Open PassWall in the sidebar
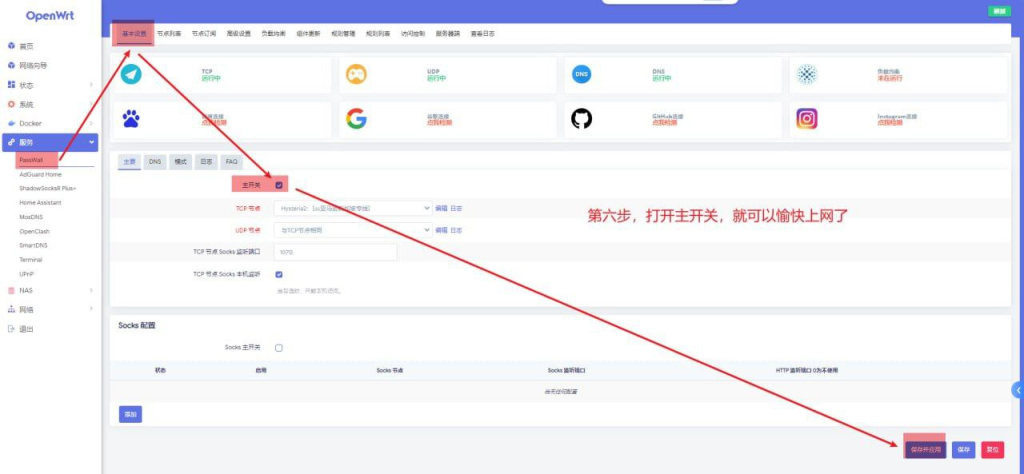This screenshot has height=474, width=1024. (31, 160)
